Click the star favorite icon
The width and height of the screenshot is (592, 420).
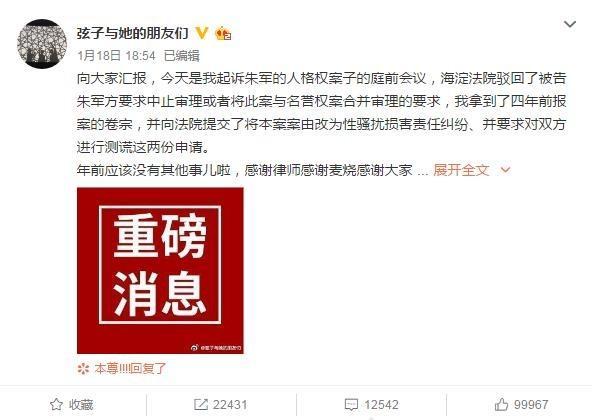(56, 405)
